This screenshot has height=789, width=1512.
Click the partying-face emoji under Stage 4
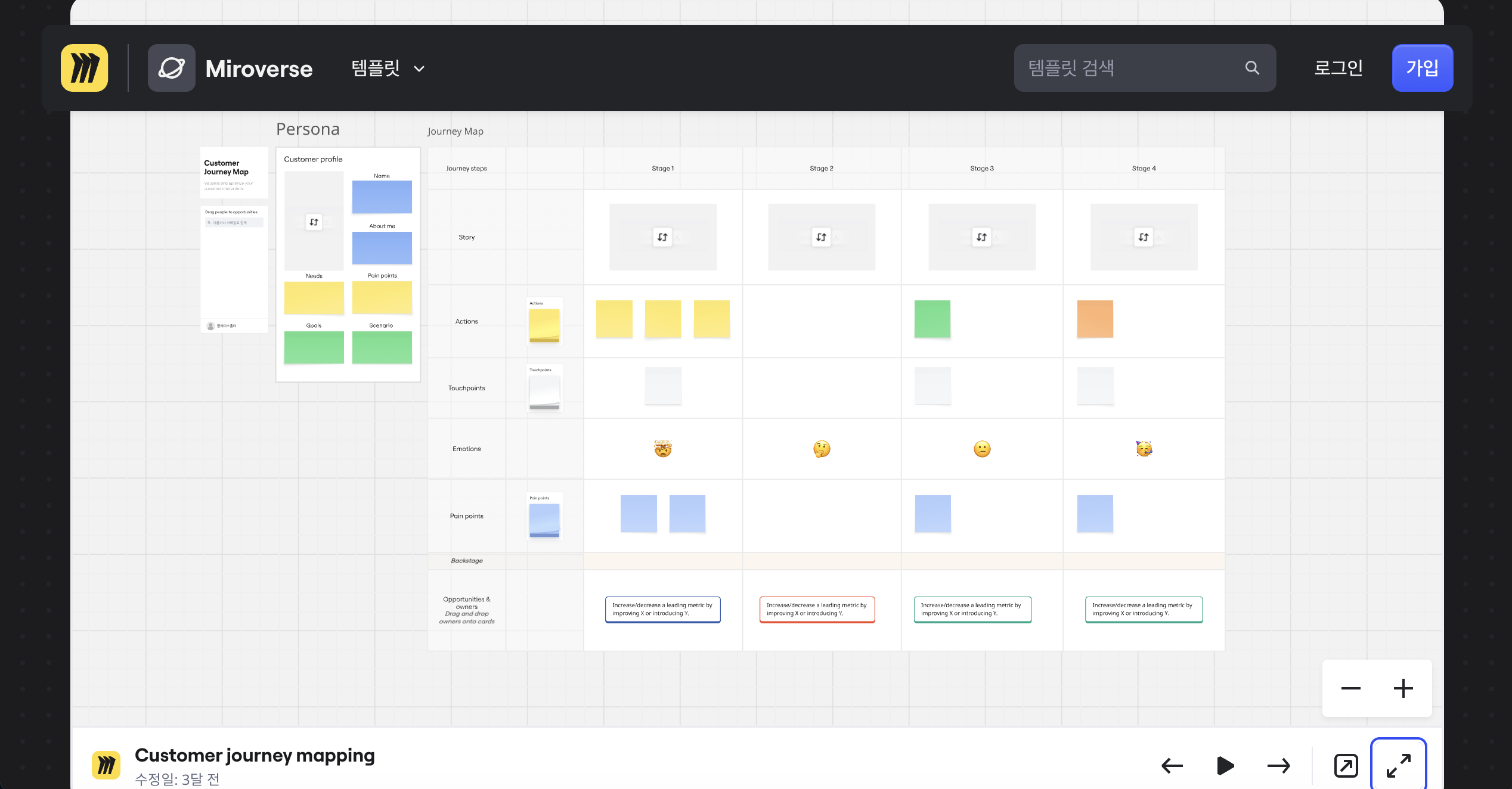point(1144,449)
